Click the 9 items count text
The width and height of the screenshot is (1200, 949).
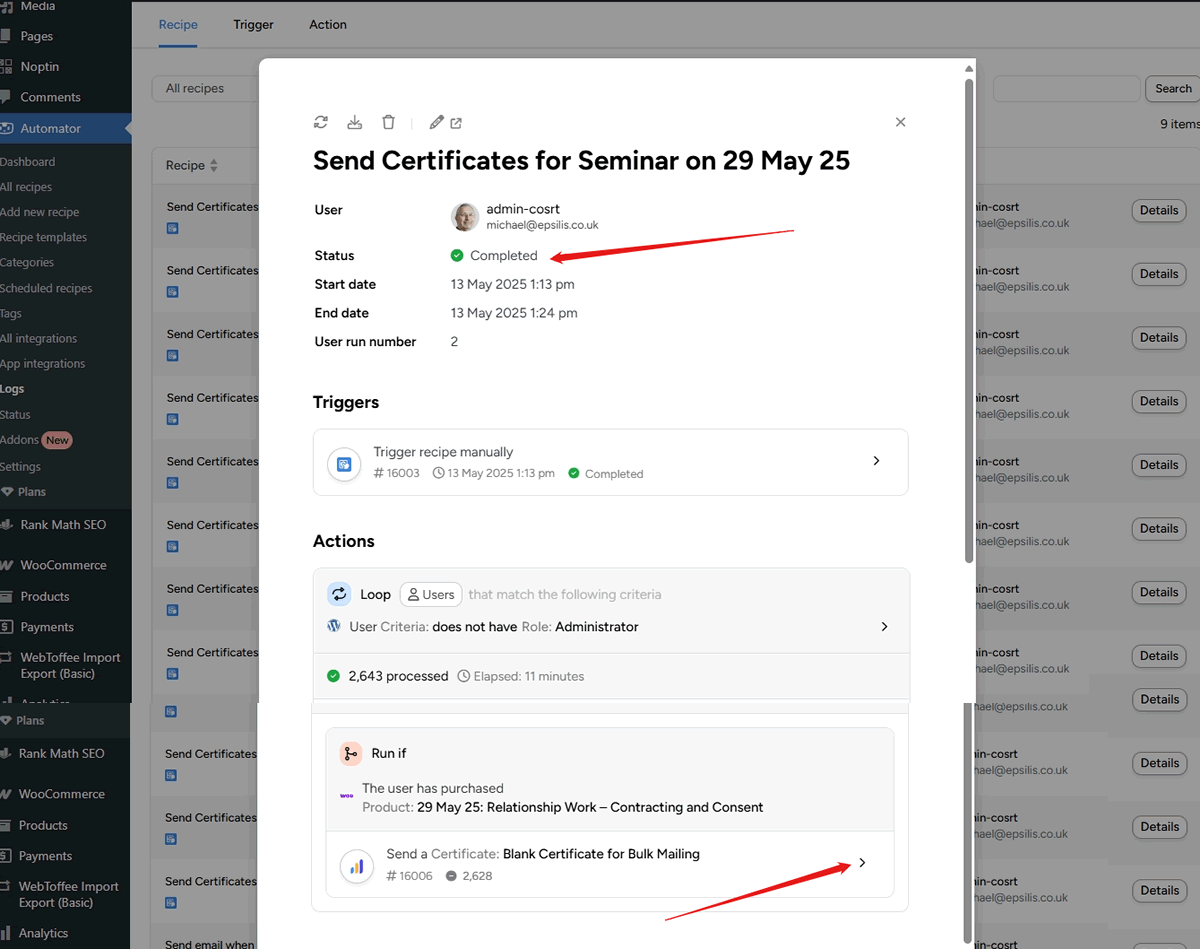(x=1179, y=124)
